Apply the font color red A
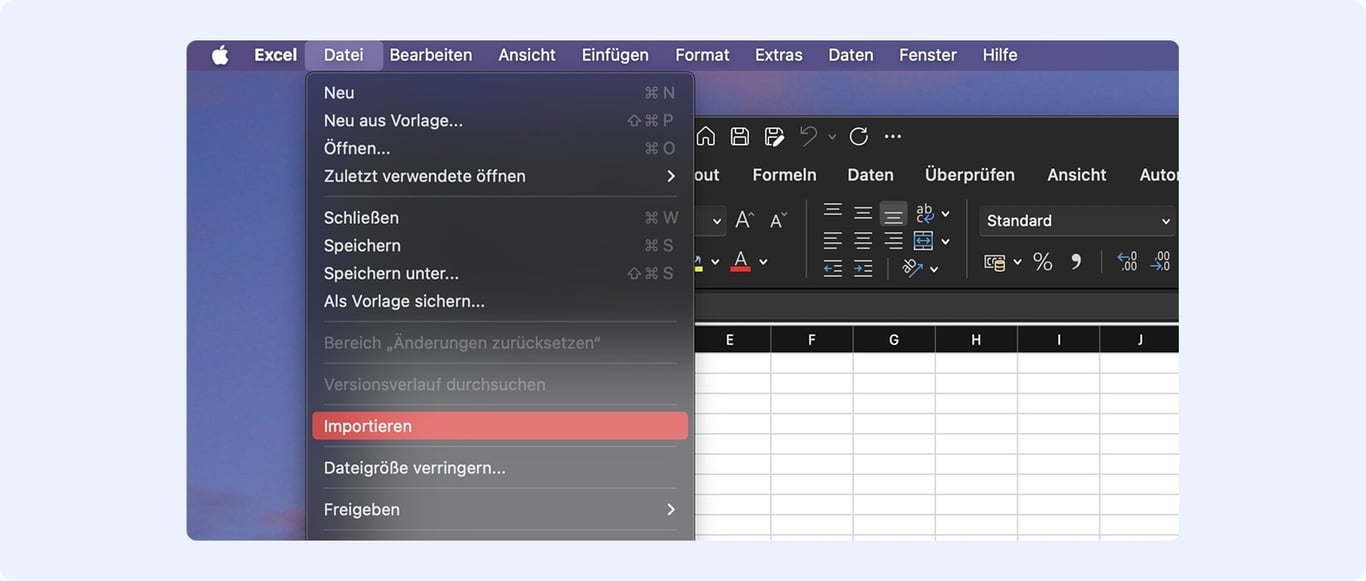Screen dimensions: 1366x581 pos(741,261)
